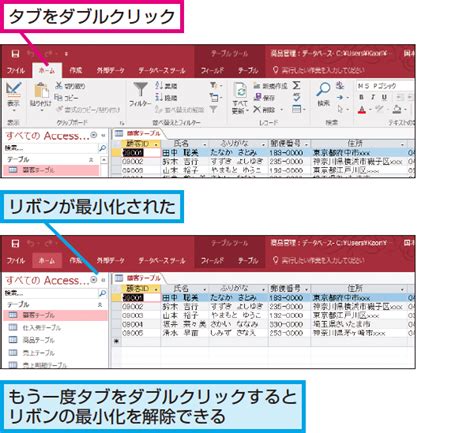Click the Delete (削除) X icon
Image resolution: width=474 pixels, height=433 pixels.
[257, 109]
